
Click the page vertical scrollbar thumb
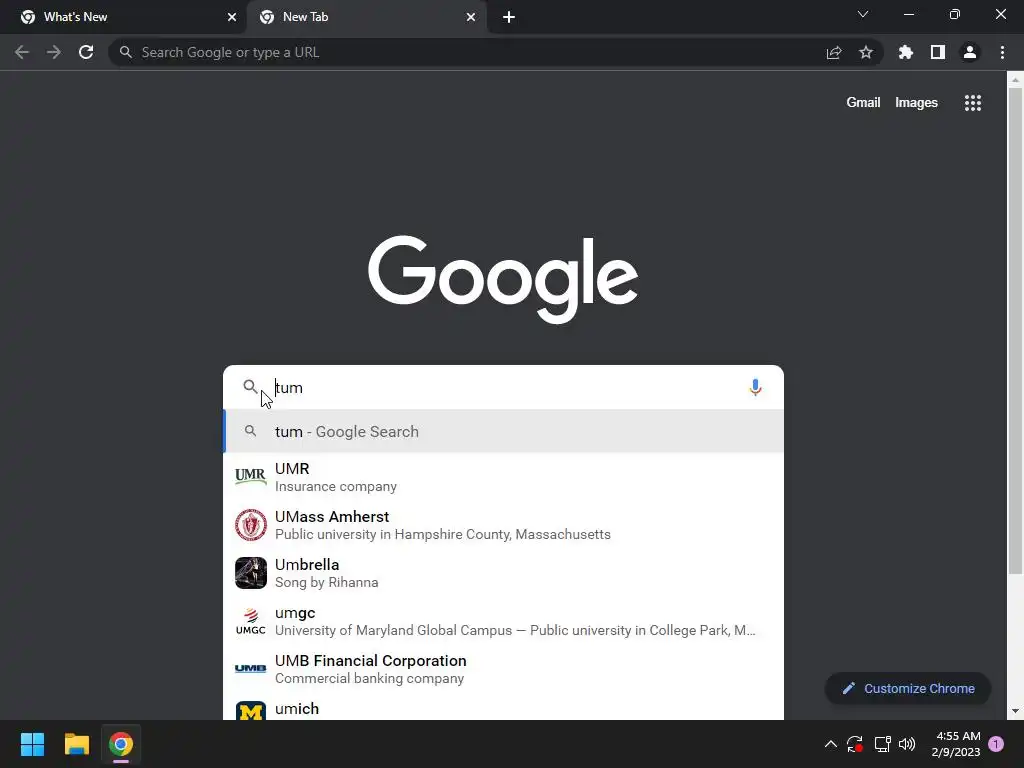[x=1015, y=331]
